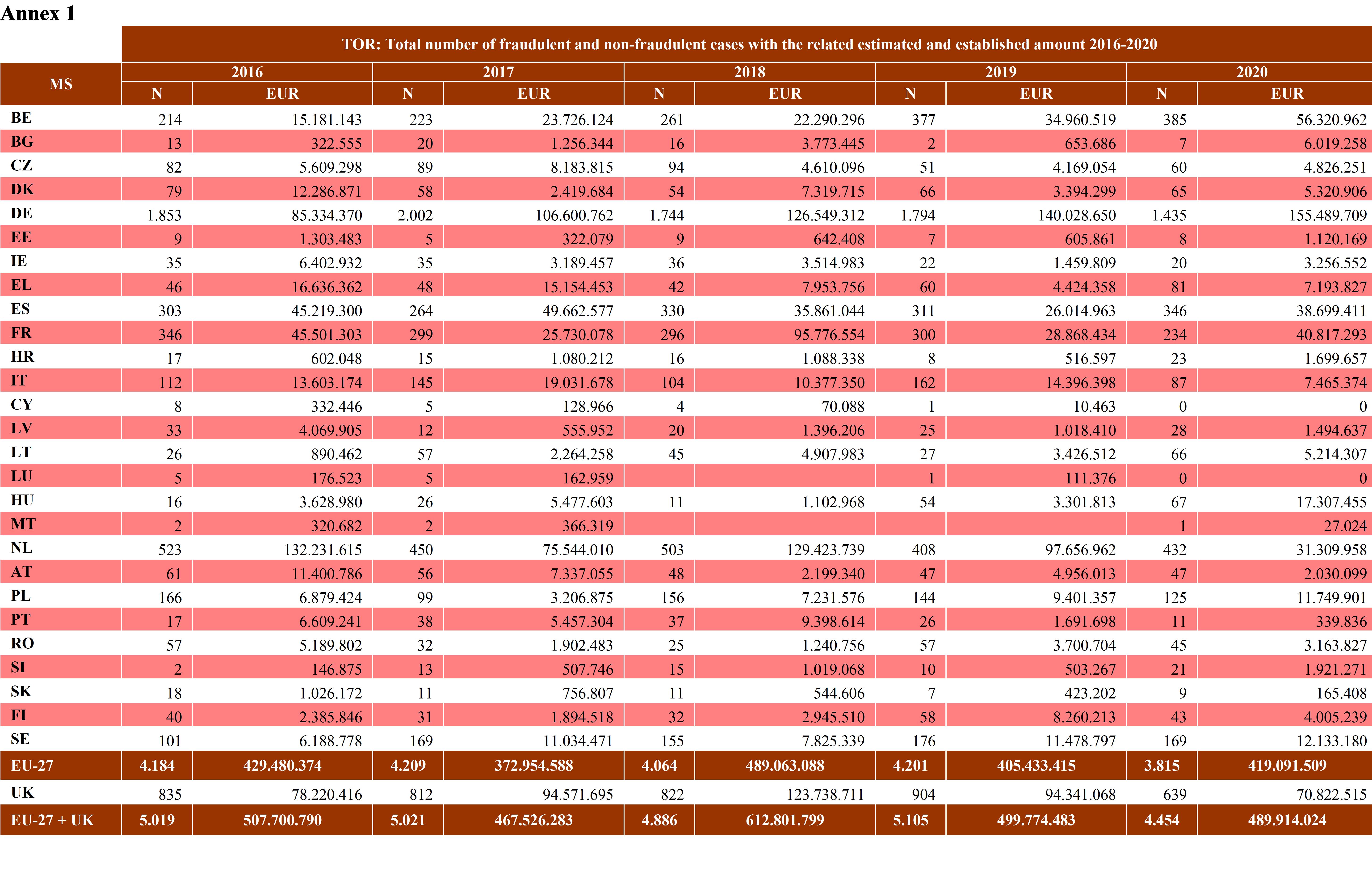This screenshot has height=884, width=1372.
Task: Select EU-27 2020 count 3.815
Action: tap(1162, 765)
